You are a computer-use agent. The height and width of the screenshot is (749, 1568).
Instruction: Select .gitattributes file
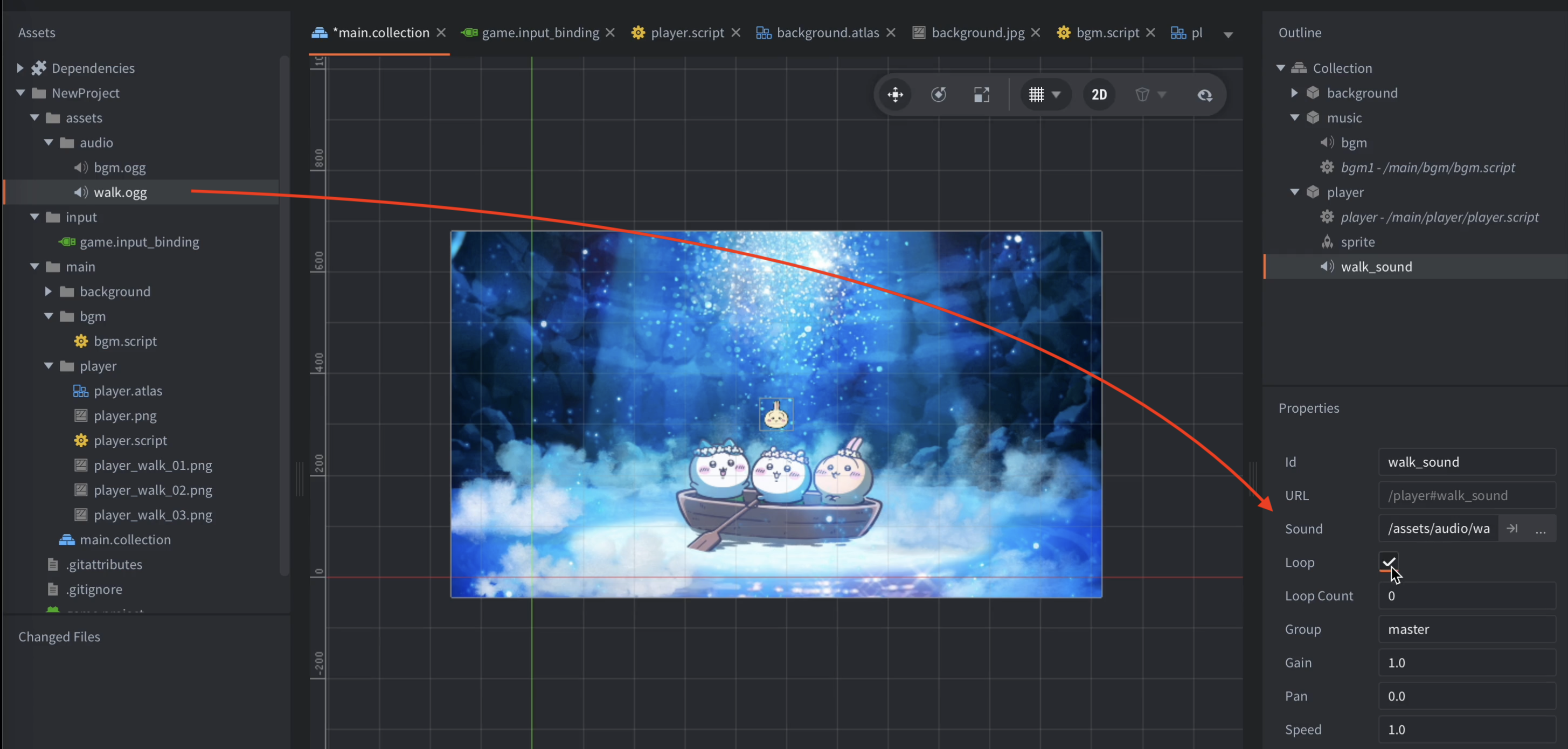click(141, 565)
